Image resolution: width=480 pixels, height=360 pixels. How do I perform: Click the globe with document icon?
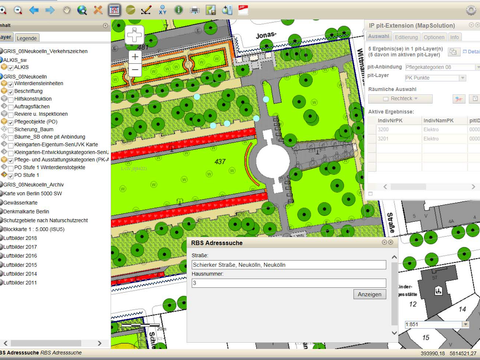click(227, 10)
